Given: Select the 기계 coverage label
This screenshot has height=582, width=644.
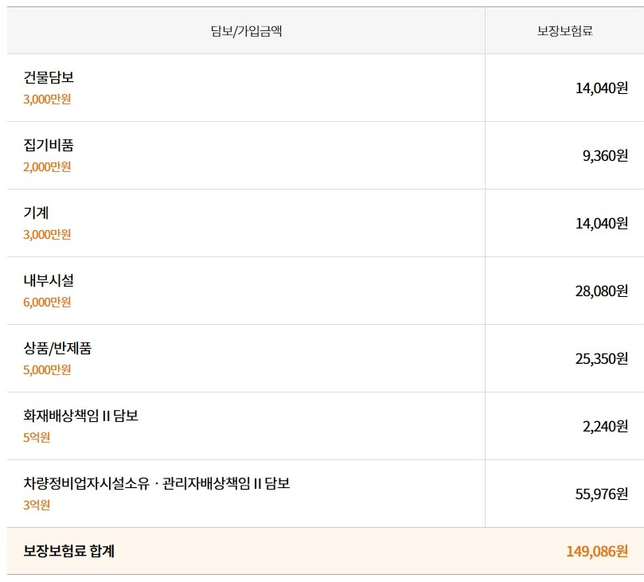Looking at the screenshot, I should (x=36, y=213).
